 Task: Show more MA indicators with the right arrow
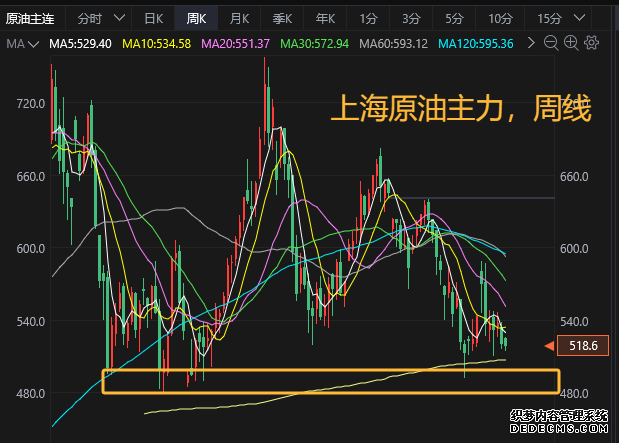click(531, 43)
